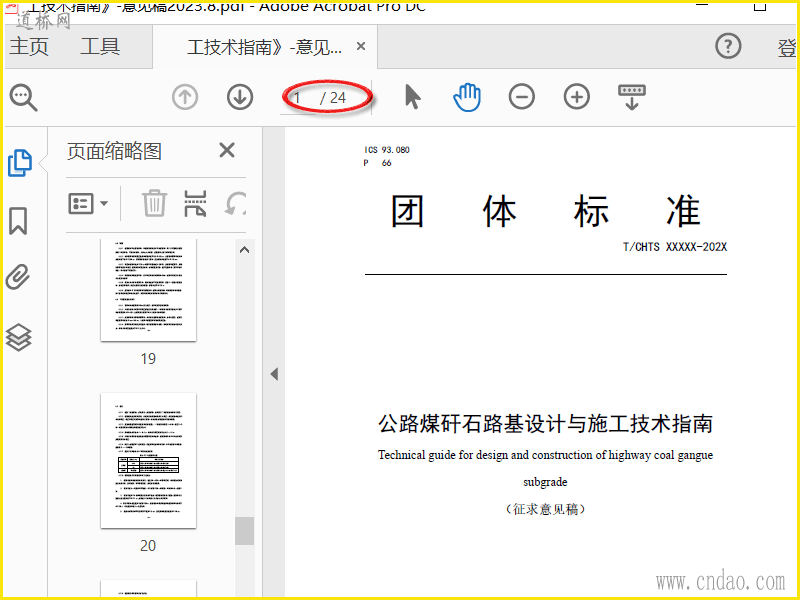Rotate page counterclockwise icon
Image resolution: width=800 pixels, height=600 pixels.
coord(235,204)
